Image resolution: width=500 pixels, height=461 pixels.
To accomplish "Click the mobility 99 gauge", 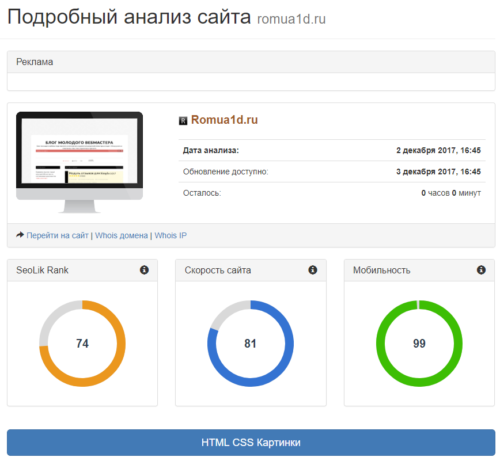I will click(419, 343).
